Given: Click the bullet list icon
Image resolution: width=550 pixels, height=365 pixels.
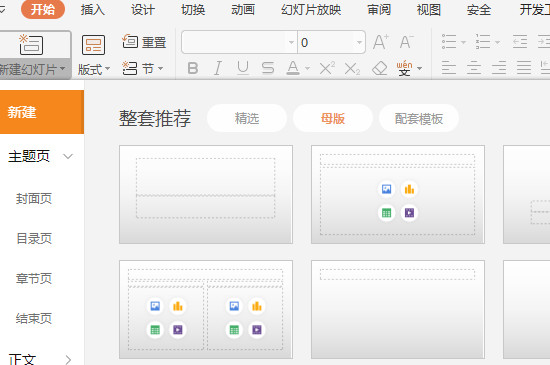Looking at the screenshot, I should click(449, 42).
